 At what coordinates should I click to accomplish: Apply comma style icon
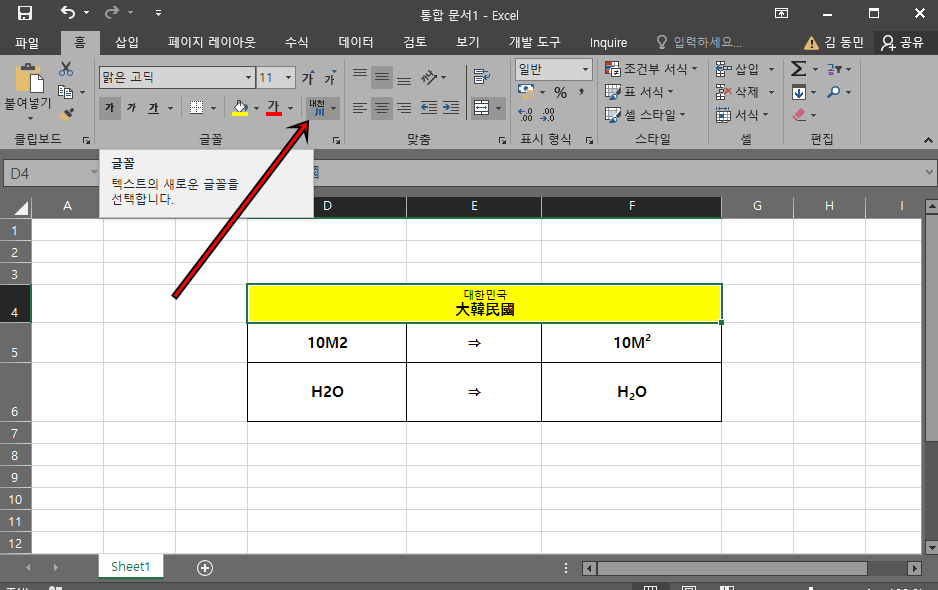(x=581, y=92)
